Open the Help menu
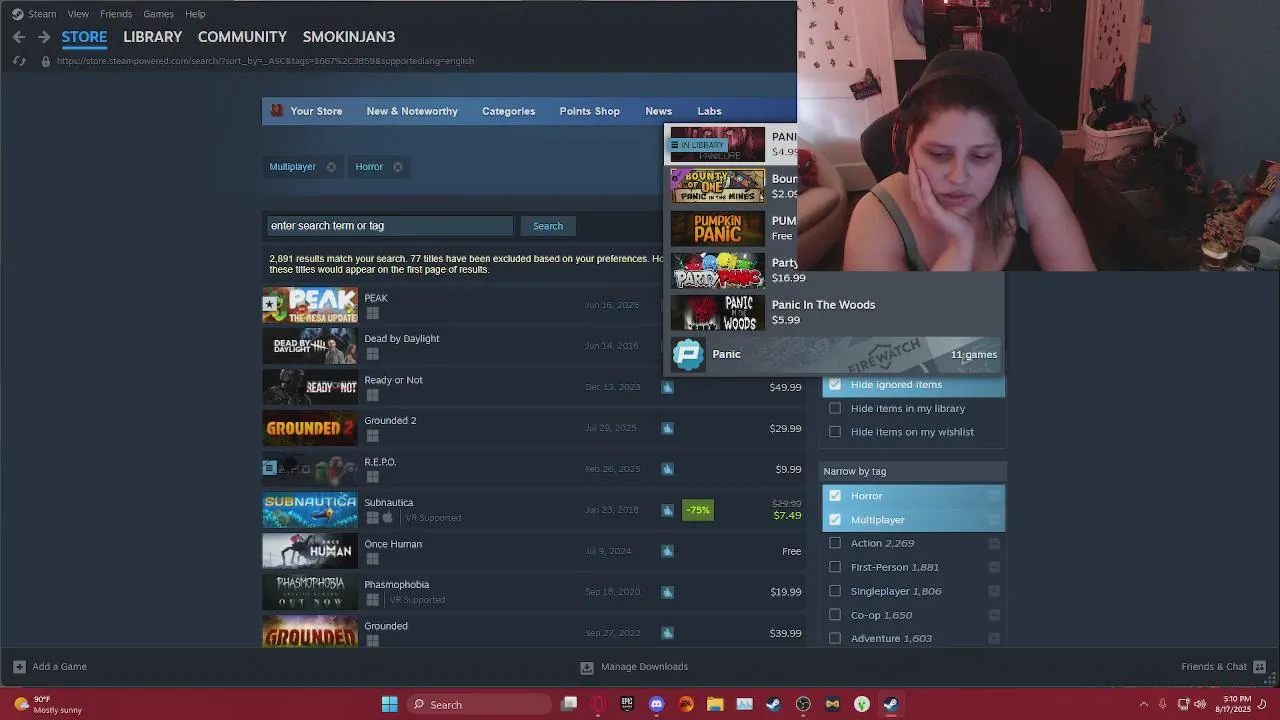 (x=195, y=14)
